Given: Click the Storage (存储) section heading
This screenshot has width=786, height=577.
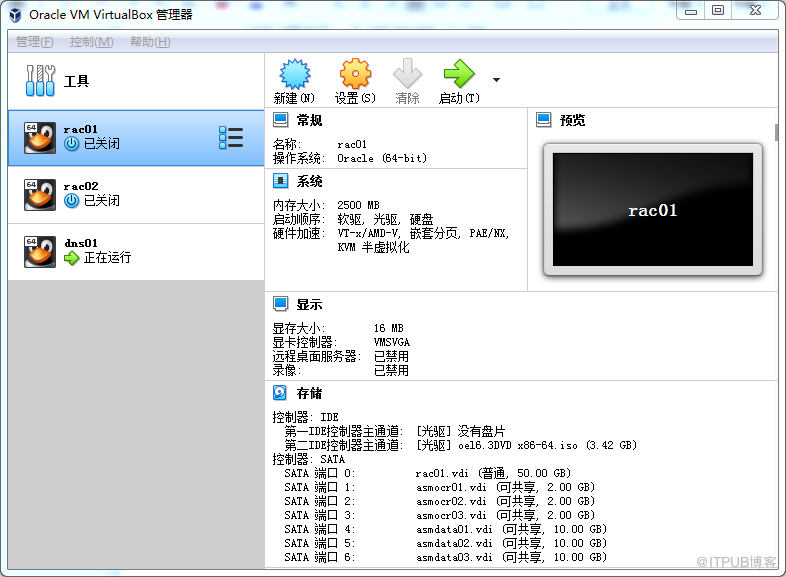Looking at the screenshot, I should pos(310,393).
